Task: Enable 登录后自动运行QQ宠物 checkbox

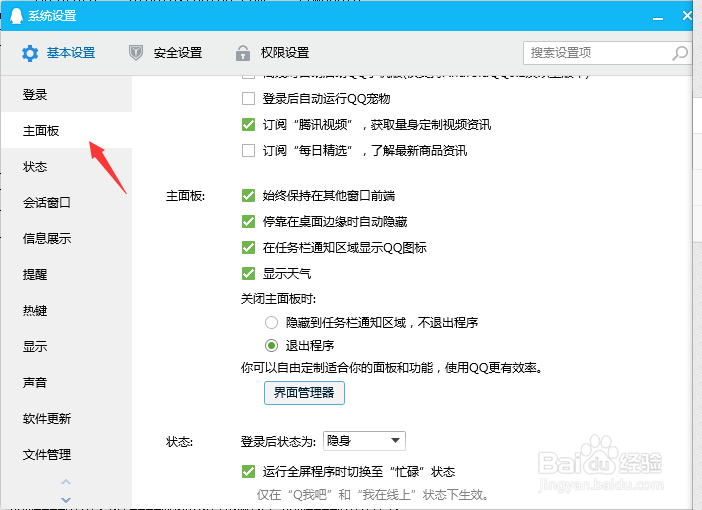Action: tap(248, 99)
